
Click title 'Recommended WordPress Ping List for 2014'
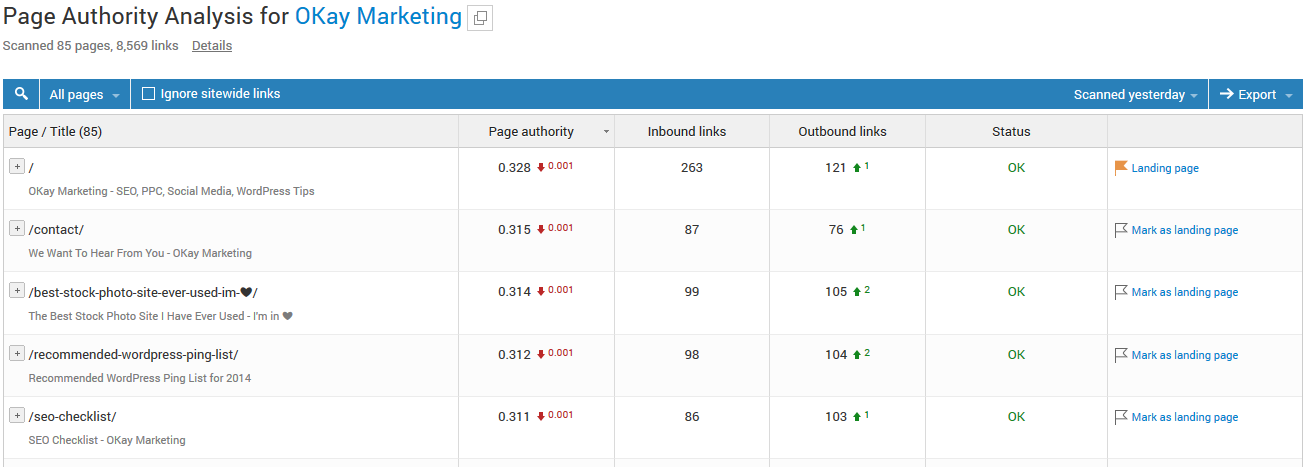click(140, 378)
